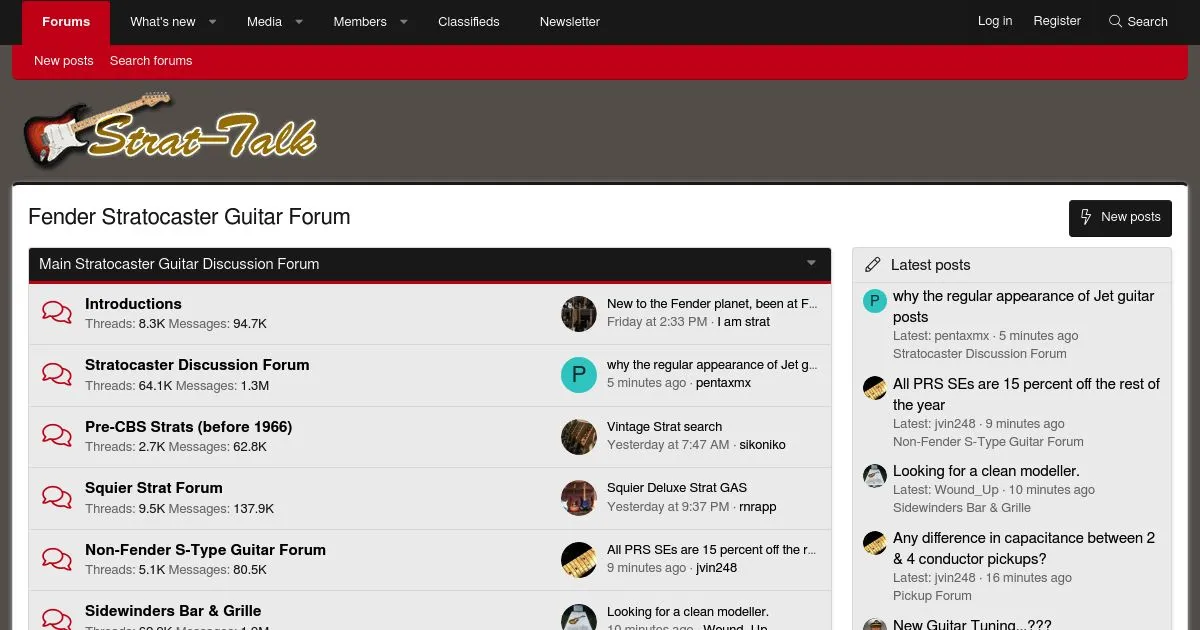Viewport: 1200px width, 630px height.
Task: Open avatar beside capacitance pickups sidebar post
Action: tap(875, 543)
